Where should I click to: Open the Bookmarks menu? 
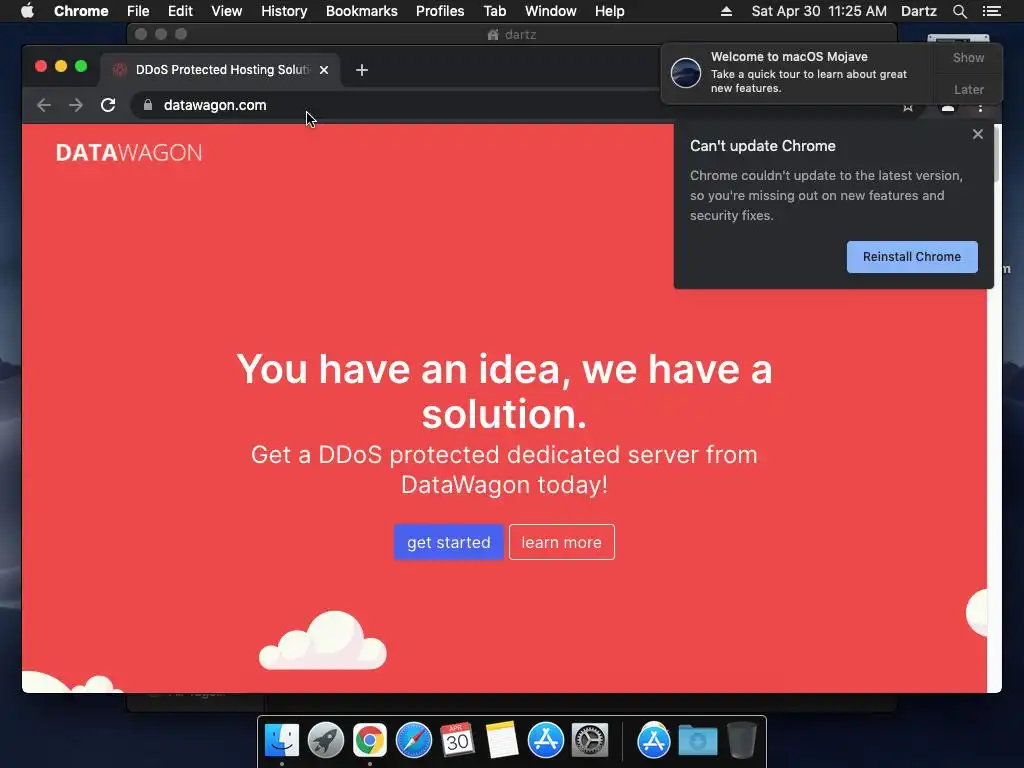[x=362, y=11]
